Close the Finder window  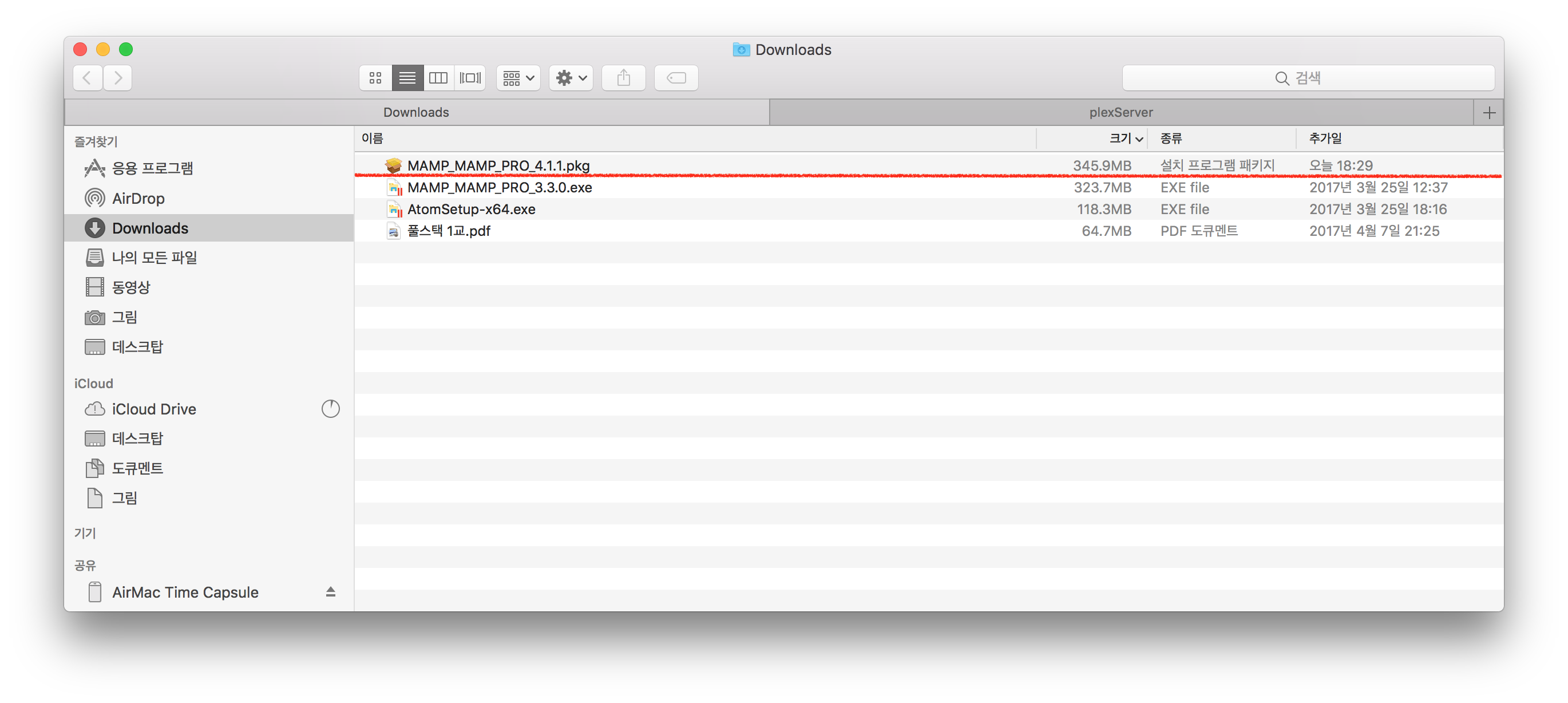pos(80,49)
